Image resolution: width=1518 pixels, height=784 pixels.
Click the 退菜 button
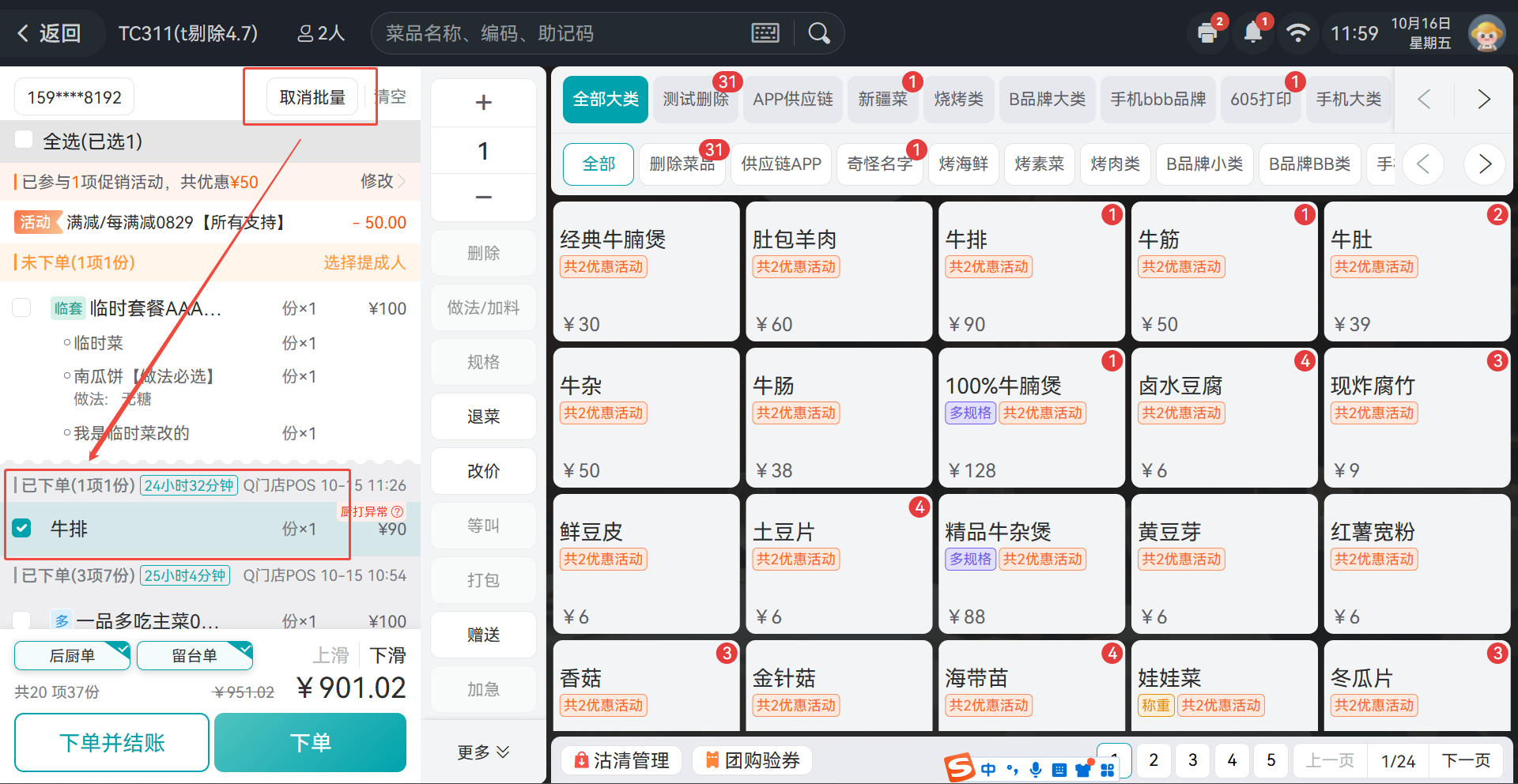(483, 416)
